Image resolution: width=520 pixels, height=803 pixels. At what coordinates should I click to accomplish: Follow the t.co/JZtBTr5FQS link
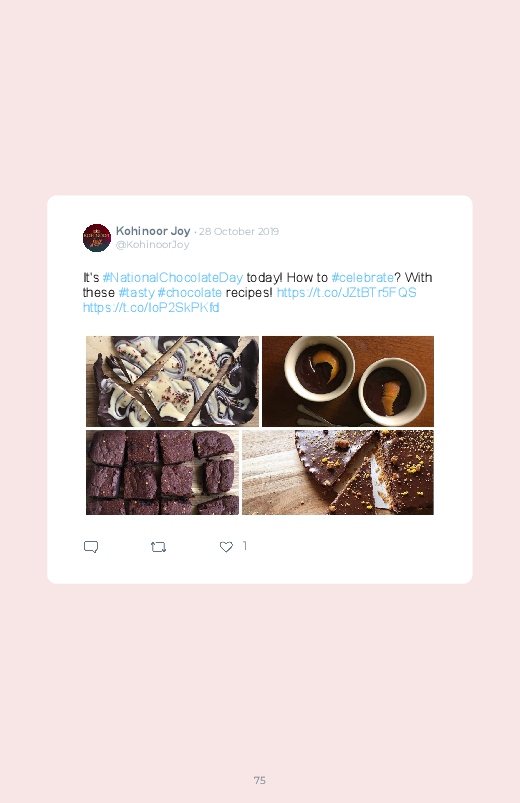coord(346,292)
